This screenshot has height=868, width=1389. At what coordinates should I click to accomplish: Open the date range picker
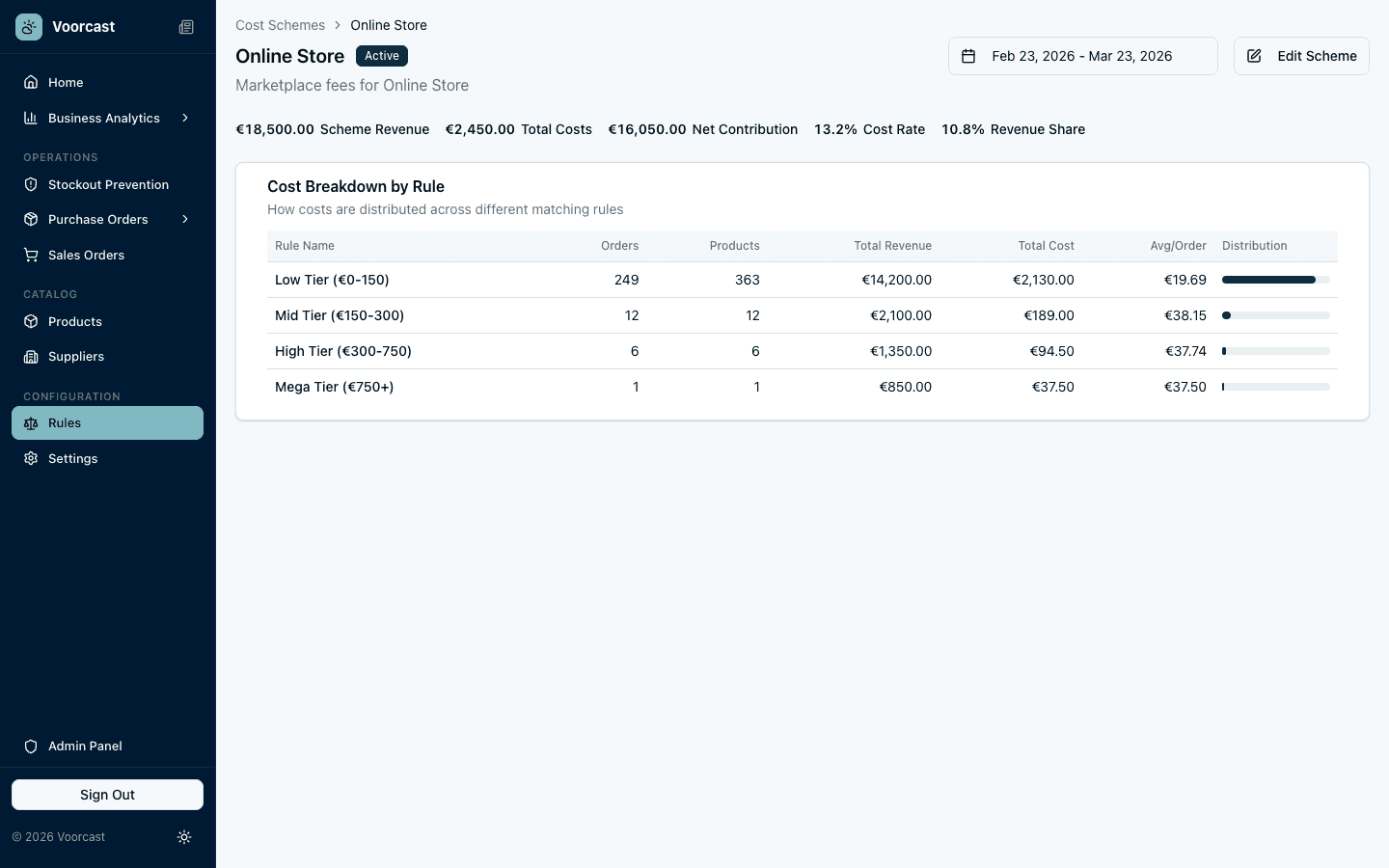coord(1082,56)
